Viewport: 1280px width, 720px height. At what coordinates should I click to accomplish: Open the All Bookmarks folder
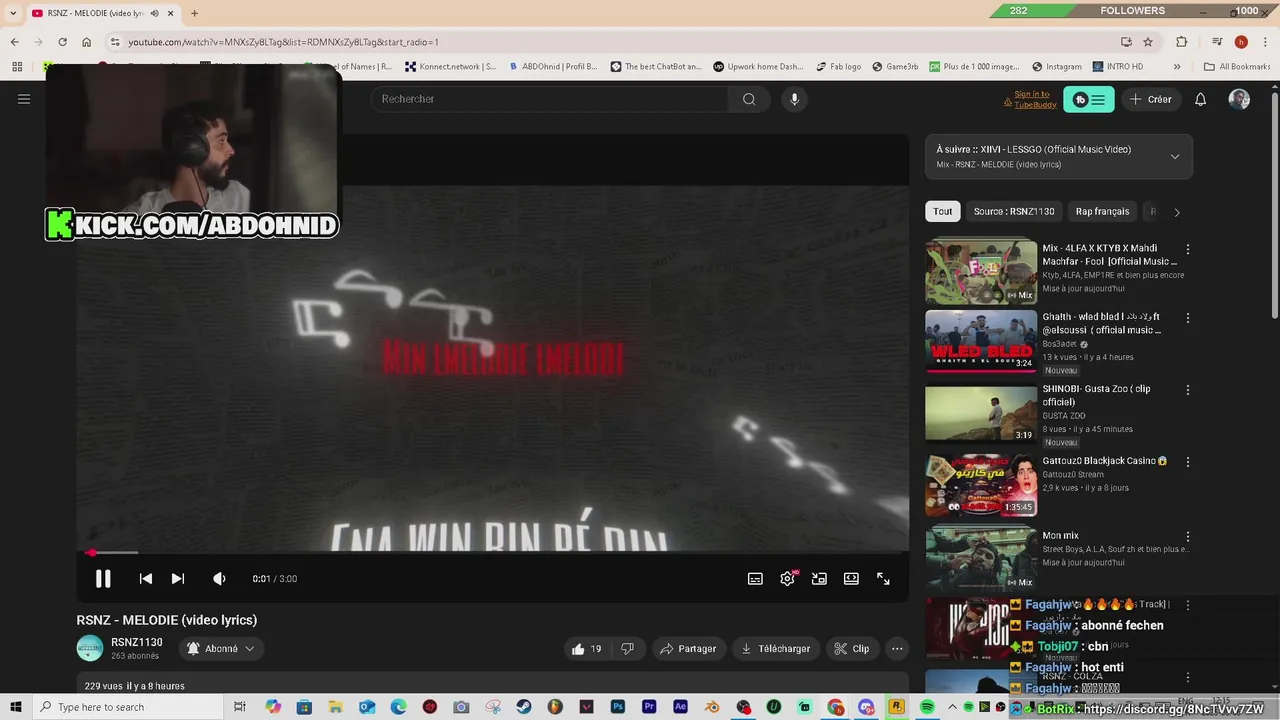coord(1238,67)
